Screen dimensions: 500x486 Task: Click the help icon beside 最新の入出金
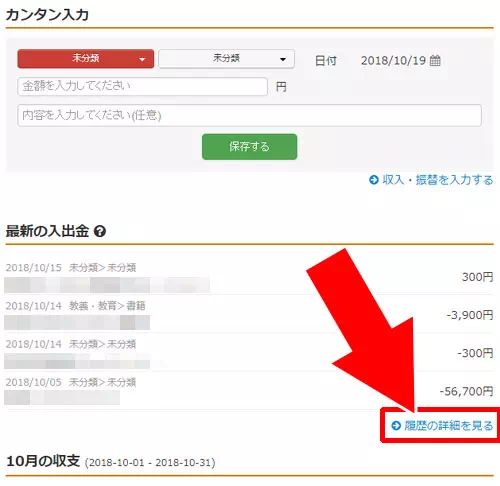tap(100, 231)
